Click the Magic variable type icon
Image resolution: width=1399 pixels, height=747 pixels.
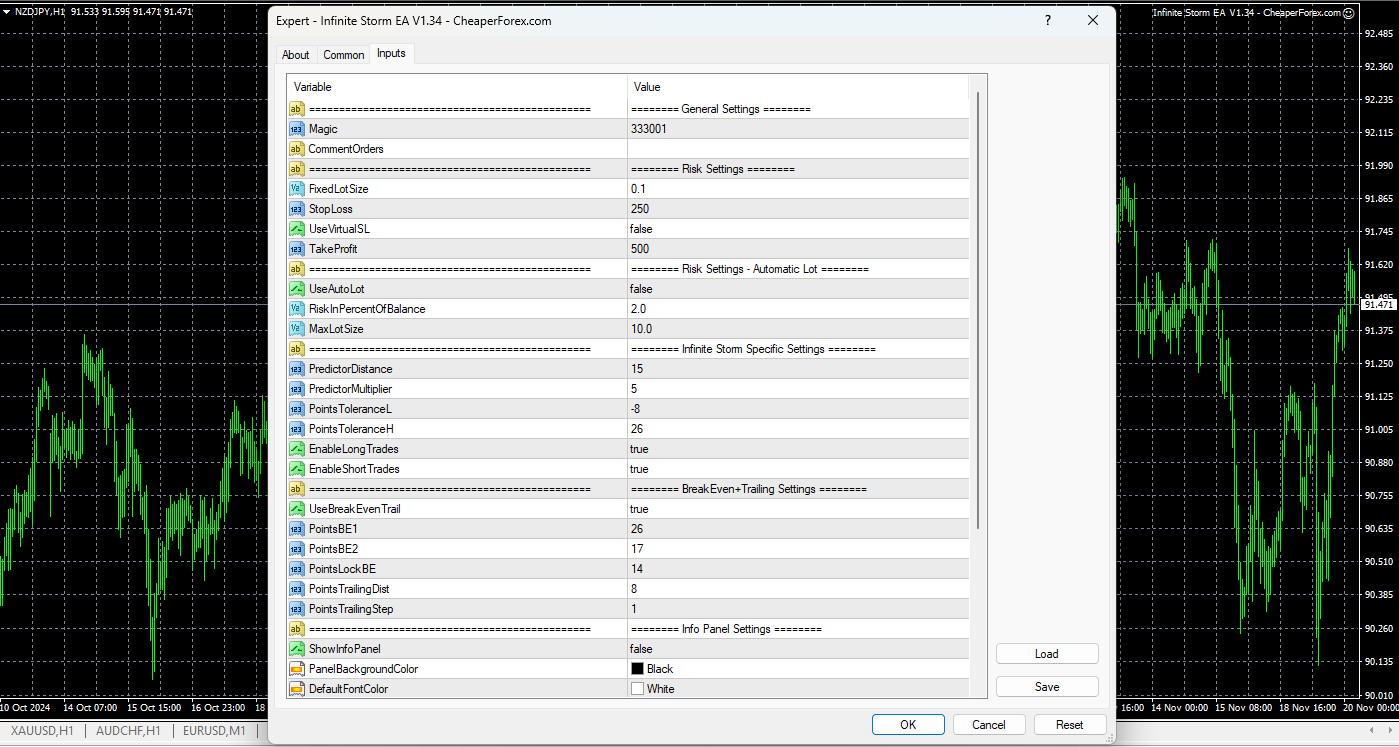tap(296, 129)
